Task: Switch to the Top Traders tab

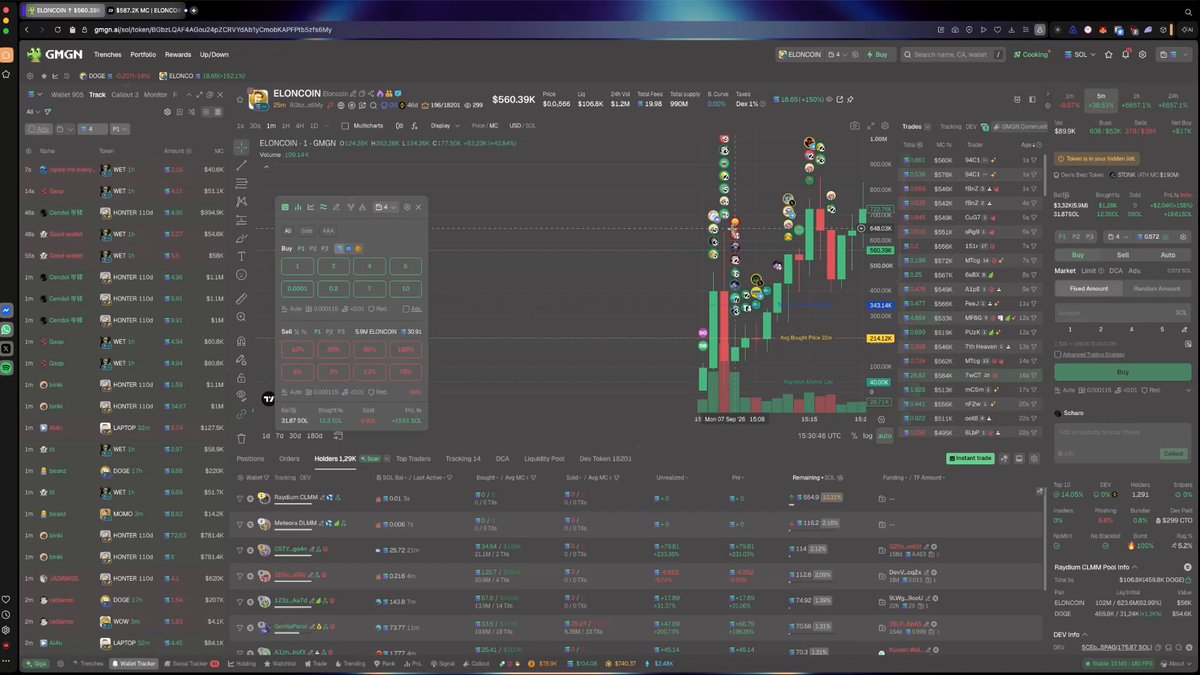Action: [x=413, y=458]
